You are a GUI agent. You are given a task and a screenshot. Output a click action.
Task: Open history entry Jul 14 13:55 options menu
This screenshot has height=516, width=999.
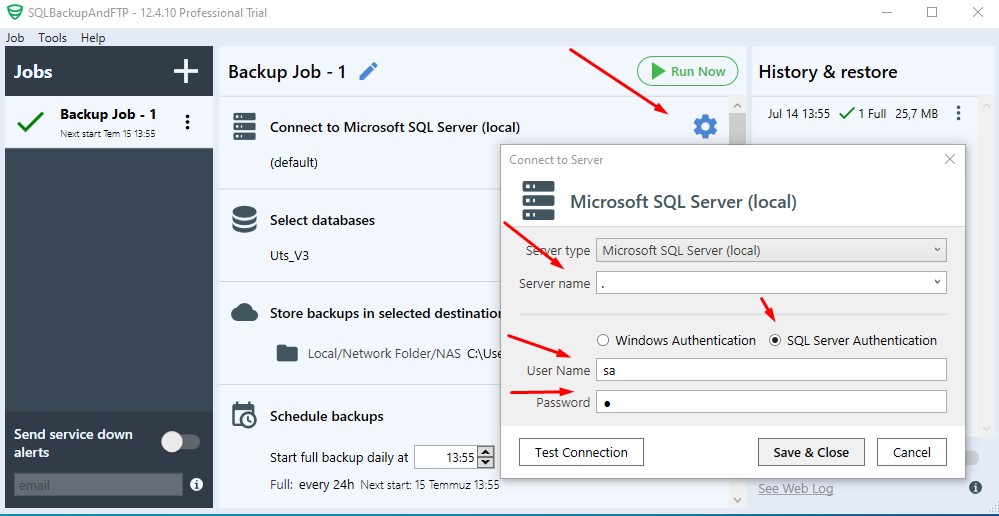[x=958, y=113]
